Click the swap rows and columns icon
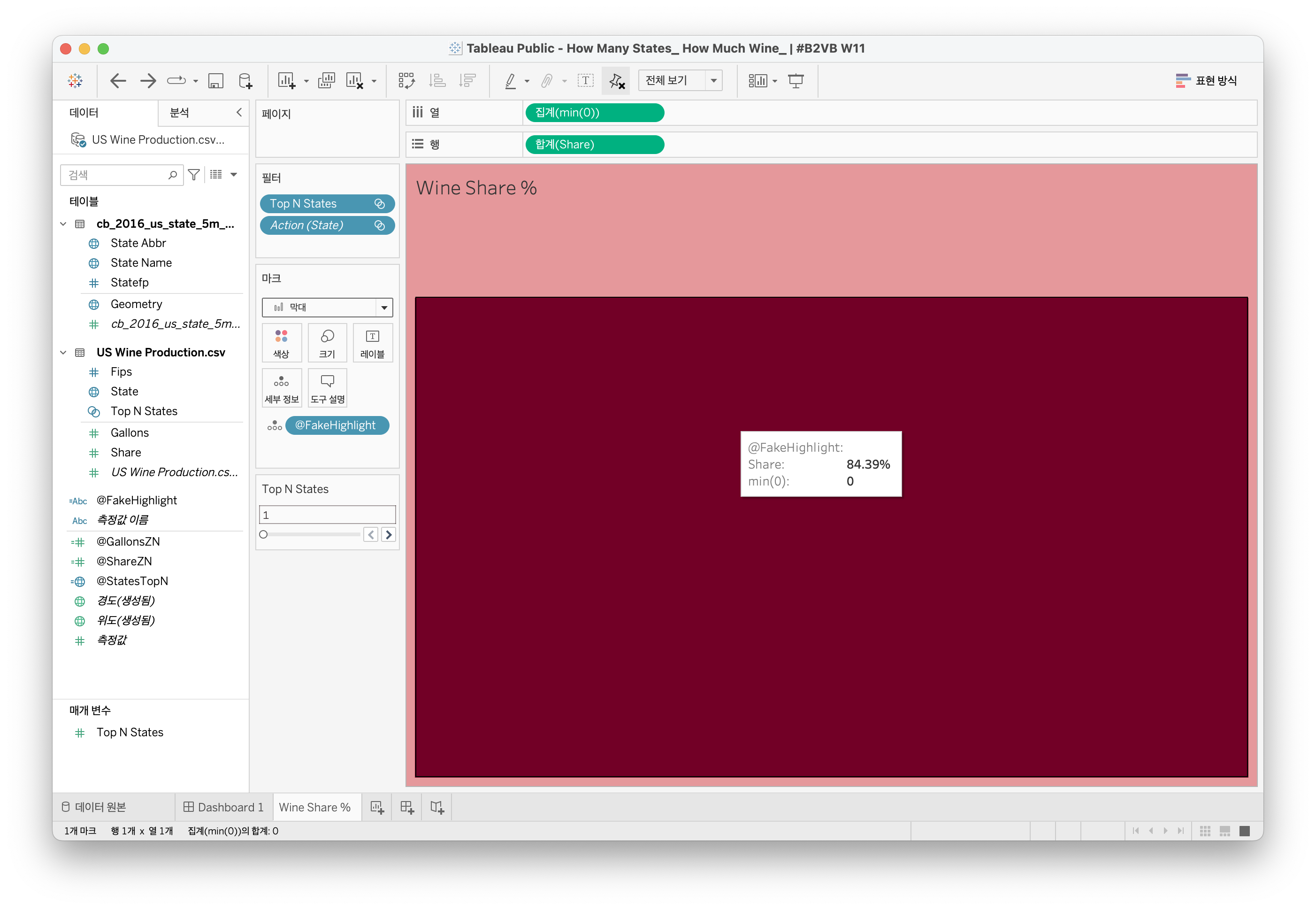Screen dimensions: 1316x910 tap(406, 81)
